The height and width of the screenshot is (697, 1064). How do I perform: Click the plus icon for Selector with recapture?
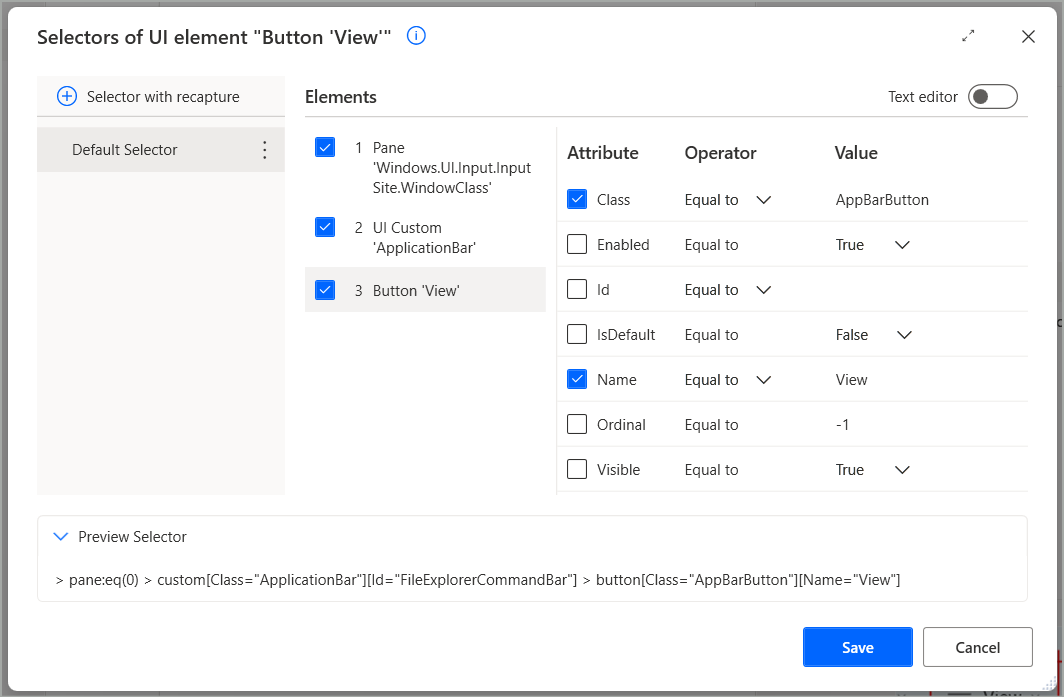point(67,97)
